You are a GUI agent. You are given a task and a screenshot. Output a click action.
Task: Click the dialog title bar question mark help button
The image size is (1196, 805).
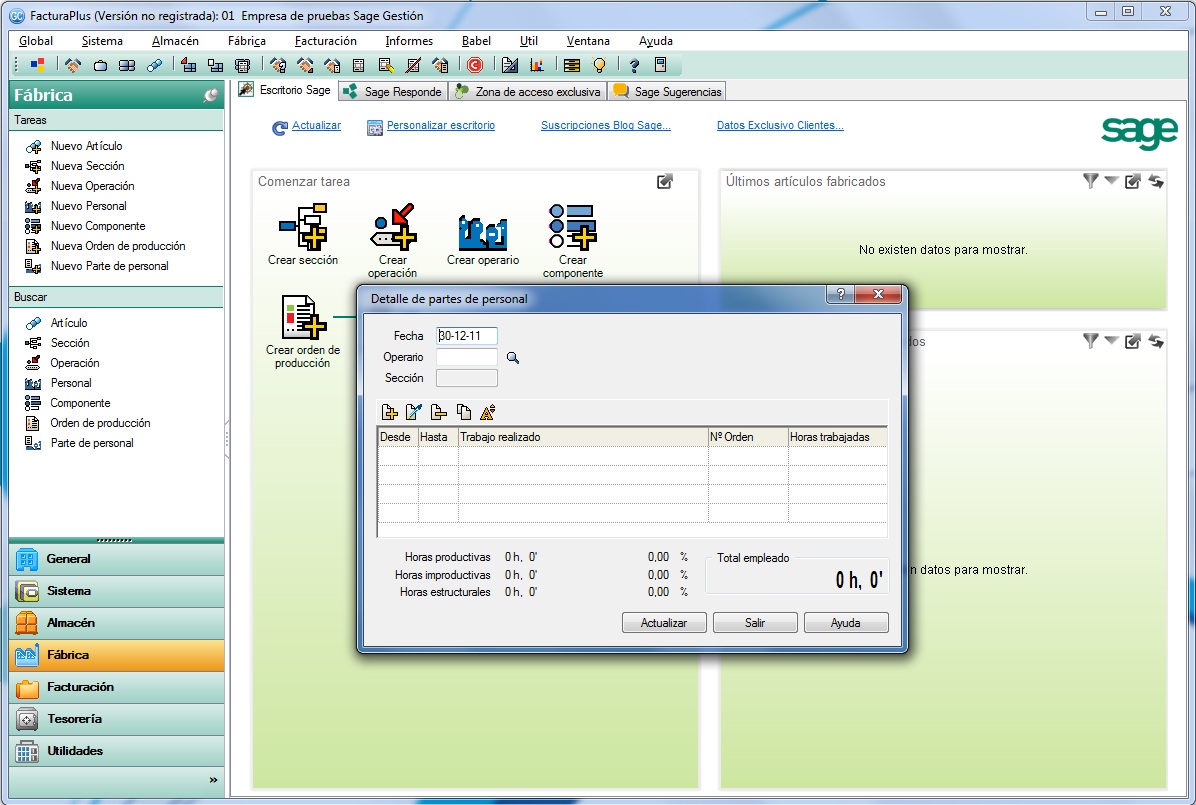841,294
